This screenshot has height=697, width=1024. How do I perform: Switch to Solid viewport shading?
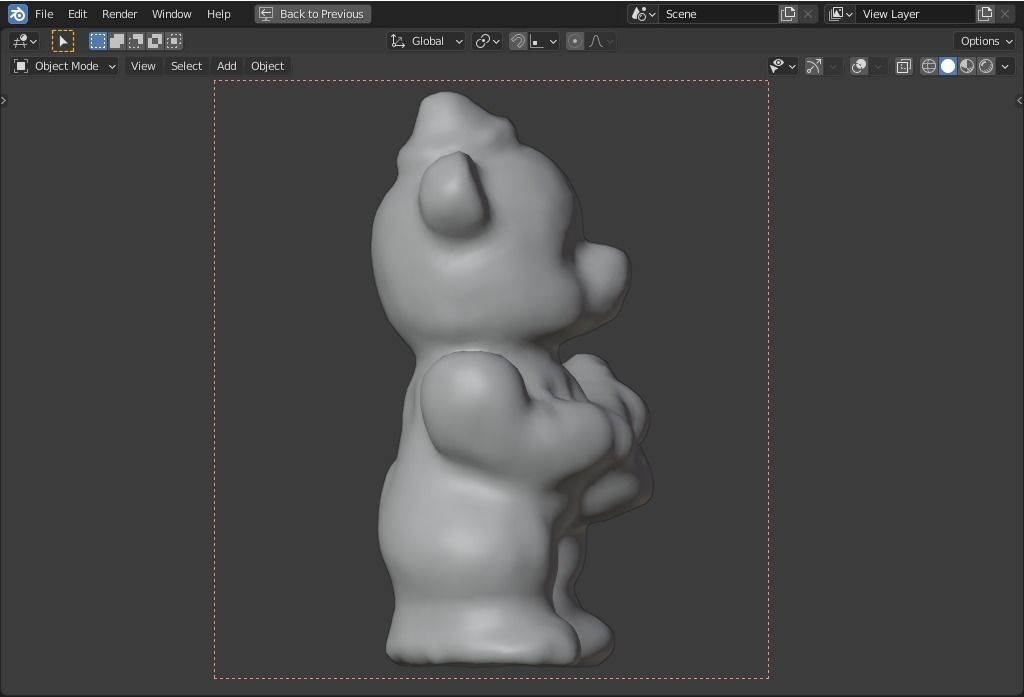pyautogui.click(x=948, y=66)
